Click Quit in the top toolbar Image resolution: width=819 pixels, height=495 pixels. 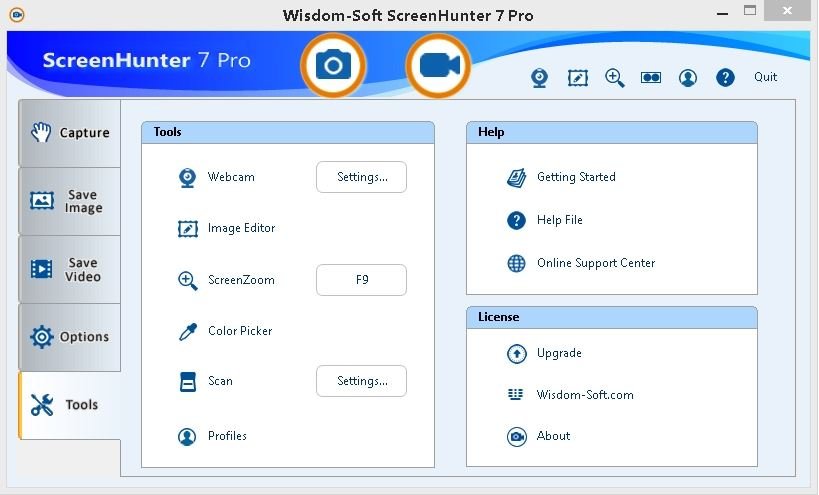[x=765, y=77]
